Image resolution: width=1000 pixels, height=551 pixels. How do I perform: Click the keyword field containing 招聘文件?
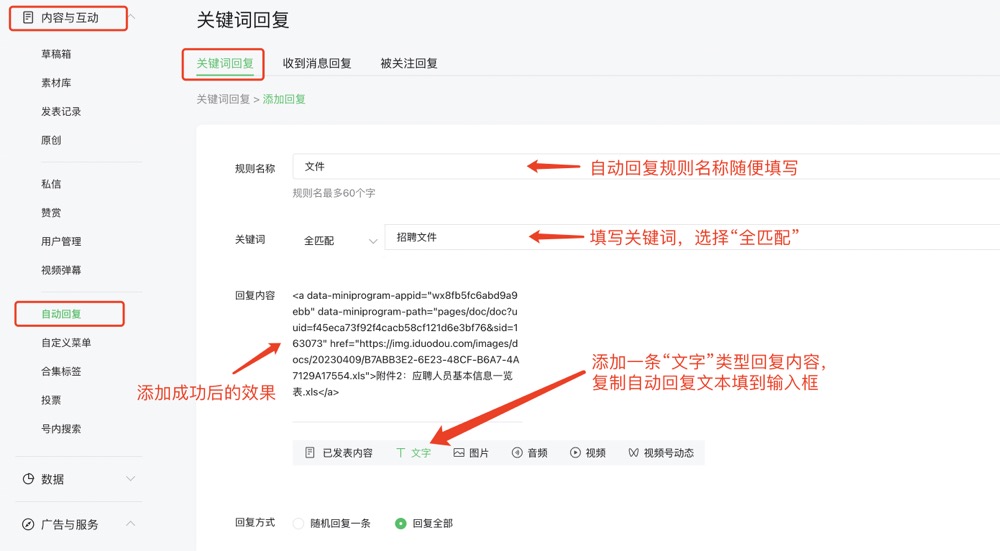[690, 237]
